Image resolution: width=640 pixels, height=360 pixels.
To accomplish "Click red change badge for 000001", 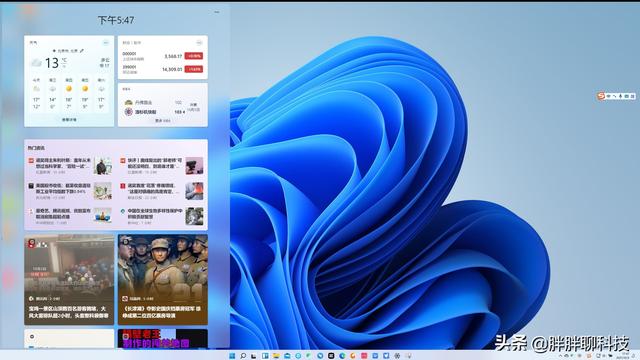I will pyautogui.click(x=193, y=56).
